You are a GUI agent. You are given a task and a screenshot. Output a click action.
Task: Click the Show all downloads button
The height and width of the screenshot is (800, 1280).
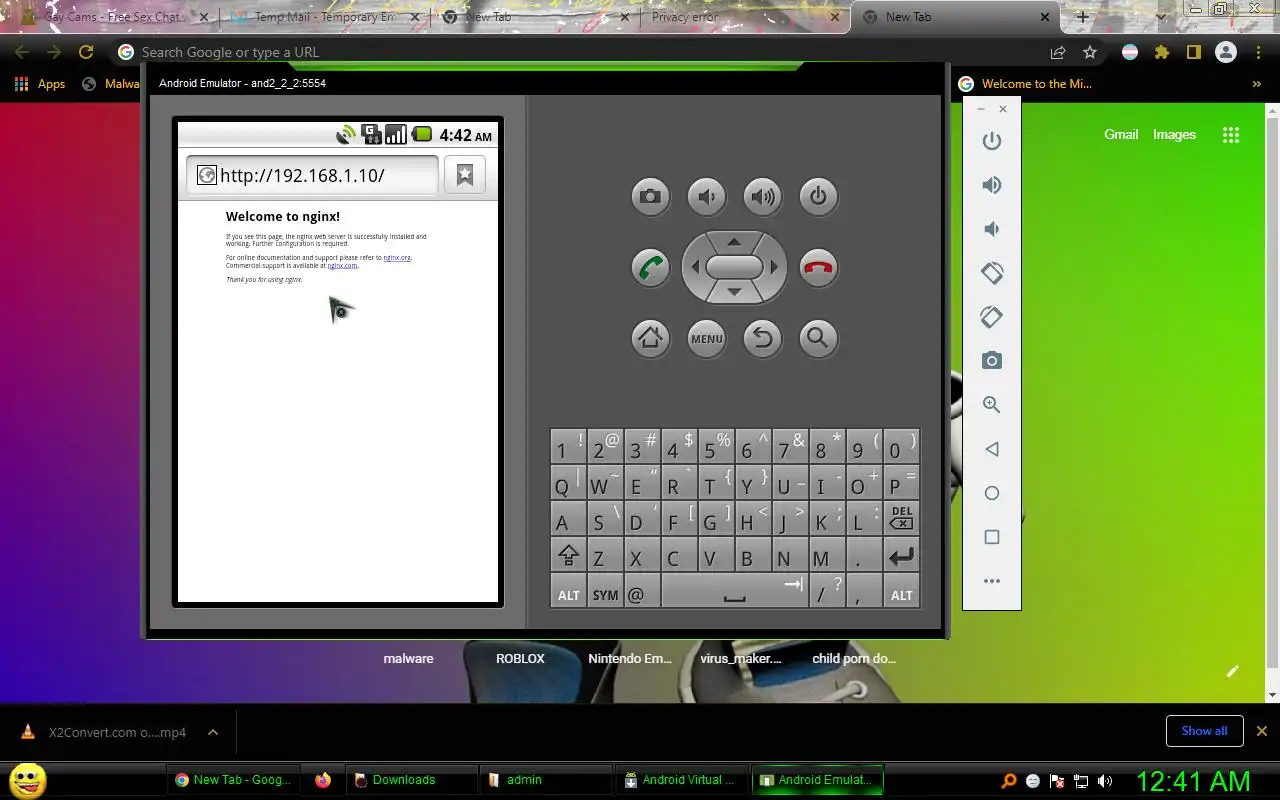pyautogui.click(x=1204, y=731)
